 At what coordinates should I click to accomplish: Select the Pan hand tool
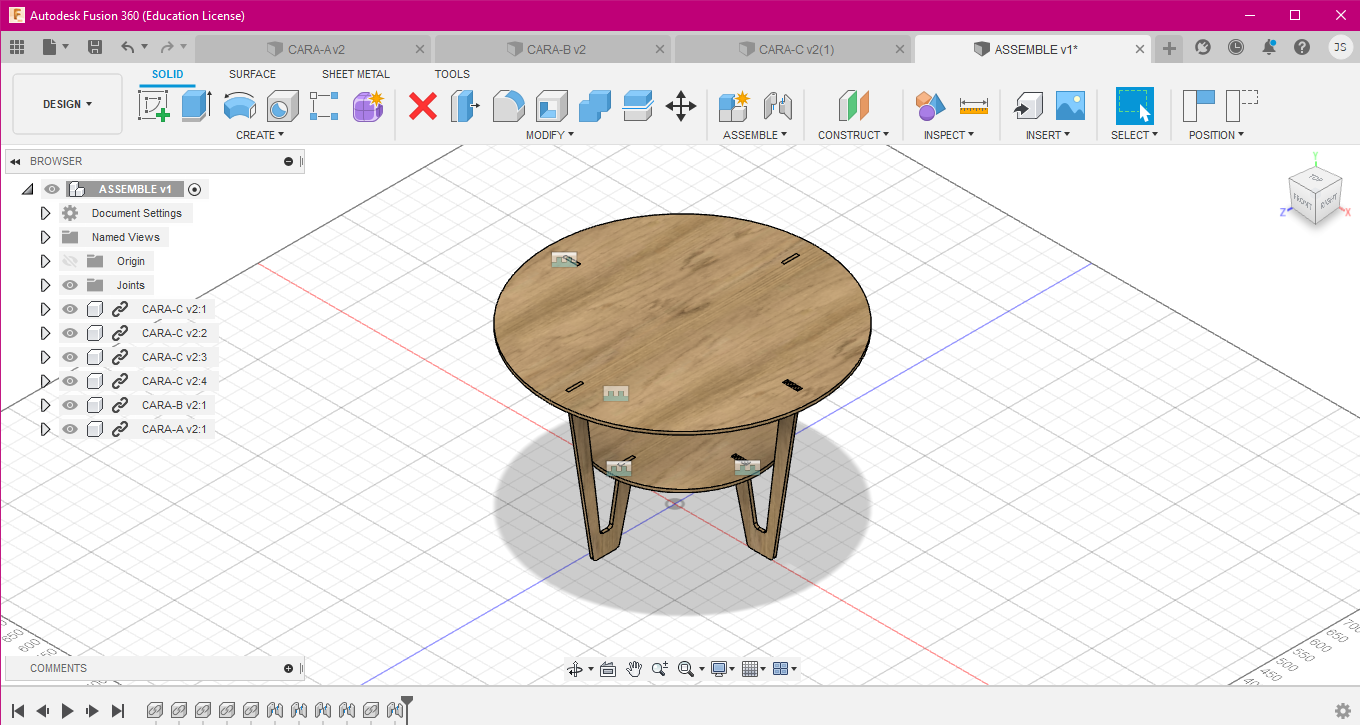[x=634, y=669]
